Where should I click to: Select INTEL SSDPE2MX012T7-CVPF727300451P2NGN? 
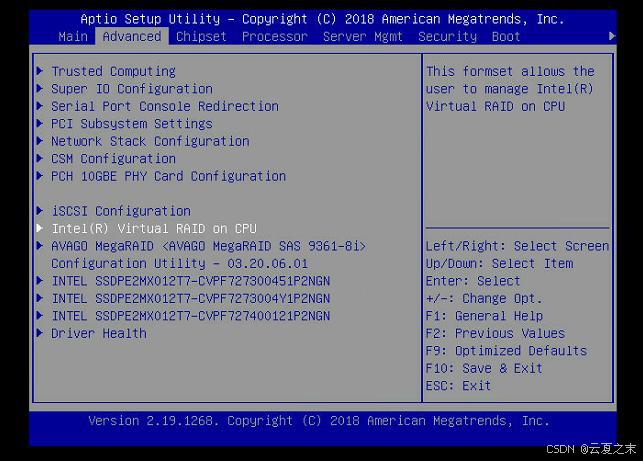(x=191, y=281)
